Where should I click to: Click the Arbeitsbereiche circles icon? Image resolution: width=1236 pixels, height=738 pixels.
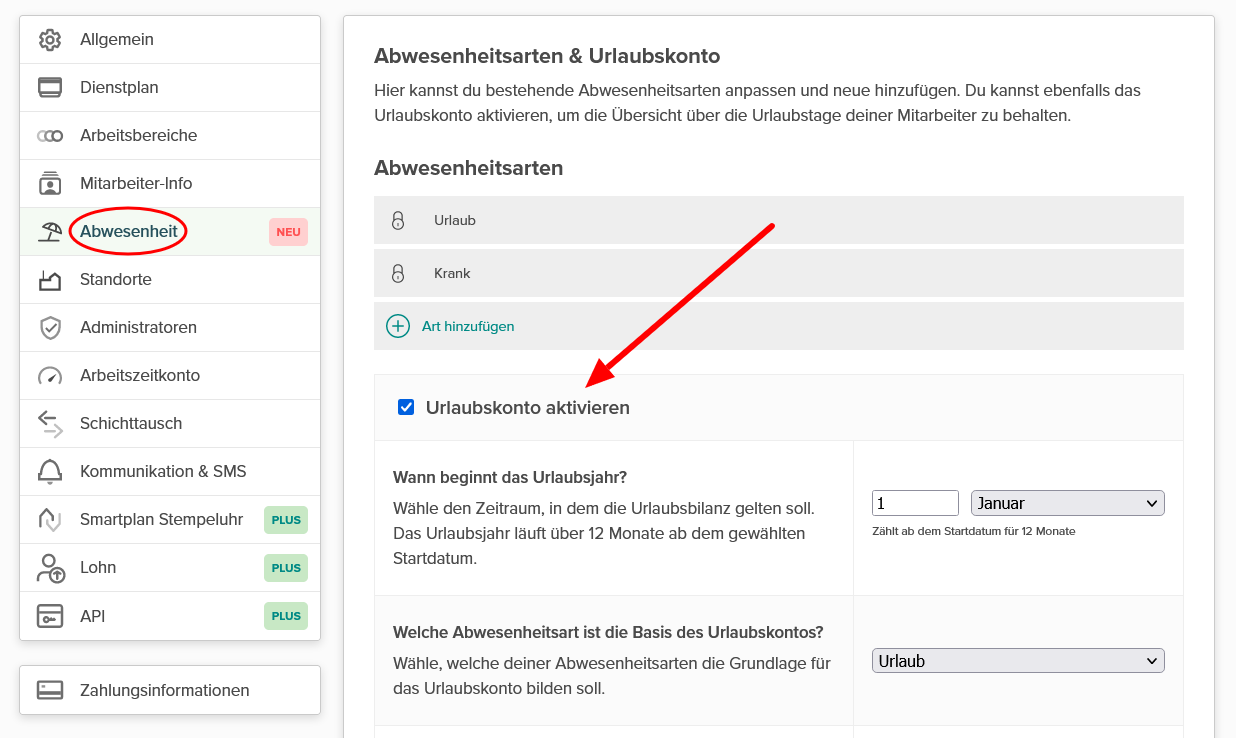[x=50, y=136]
